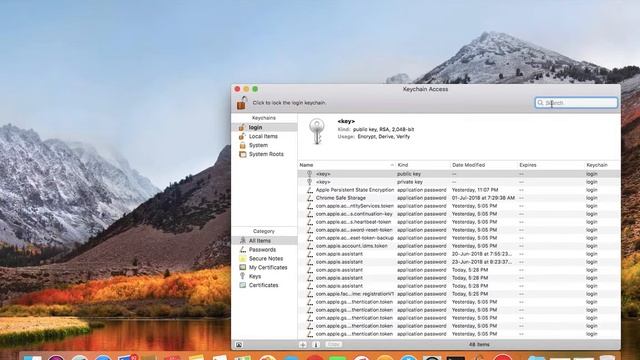Click 'public key, RSA, 2,048-bit' kind text
The width and height of the screenshot is (640, 360).
click(383, 129)
